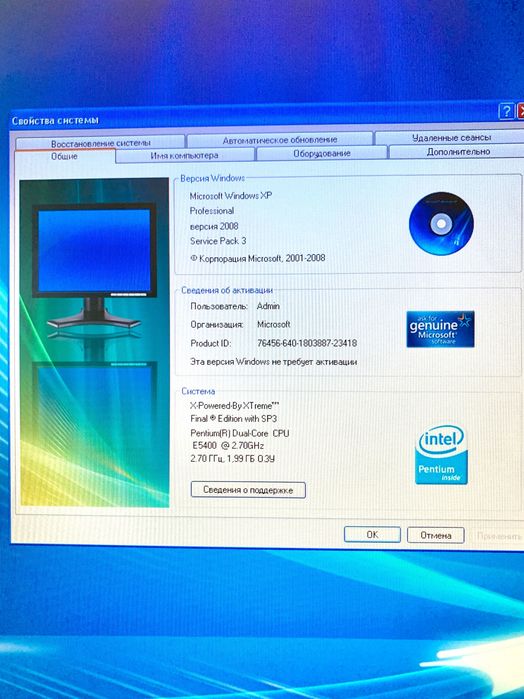Click the help question mark button

[x=506, y=111]
